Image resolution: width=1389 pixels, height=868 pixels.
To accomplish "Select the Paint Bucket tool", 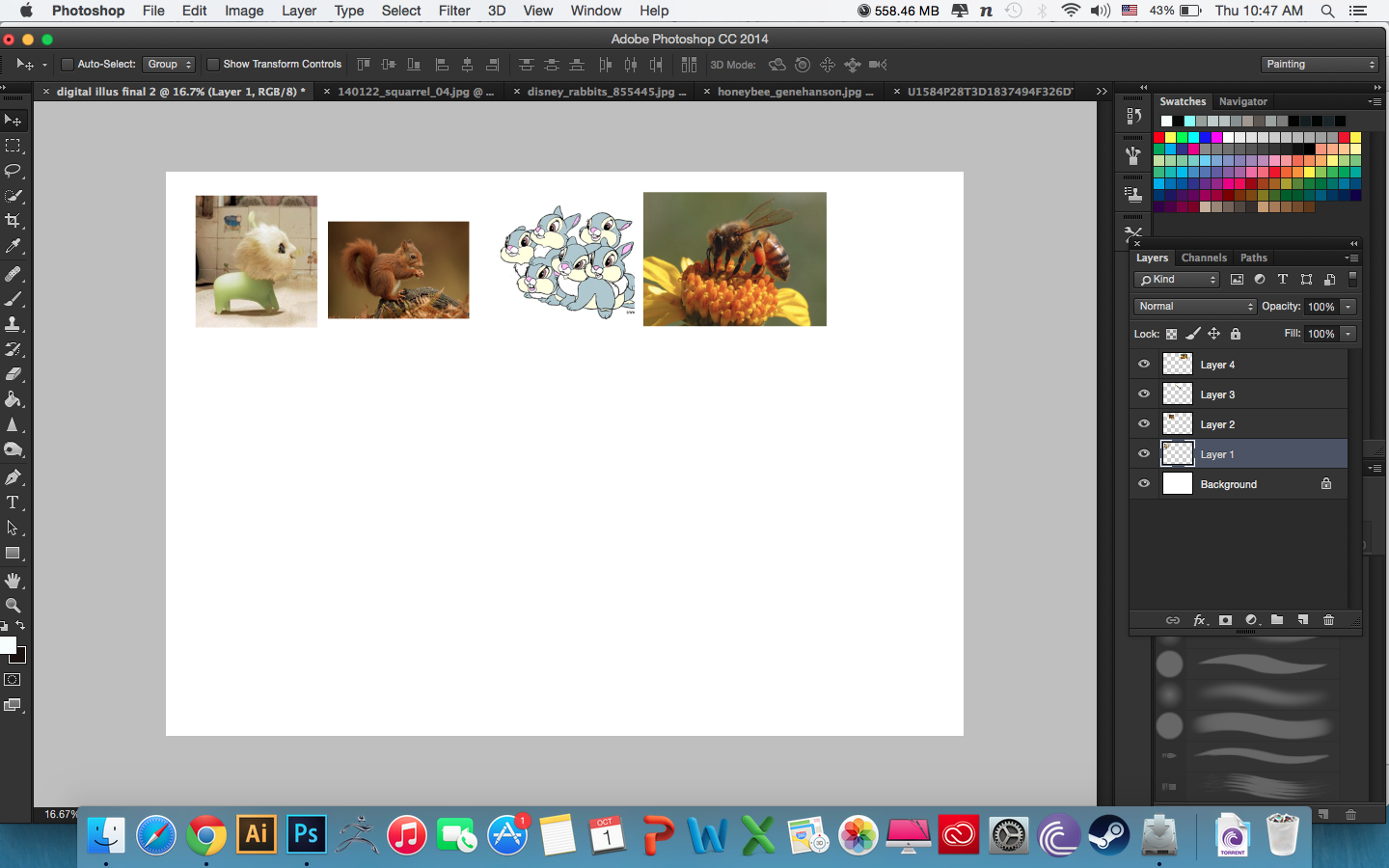I will click(x=14, y=399).
